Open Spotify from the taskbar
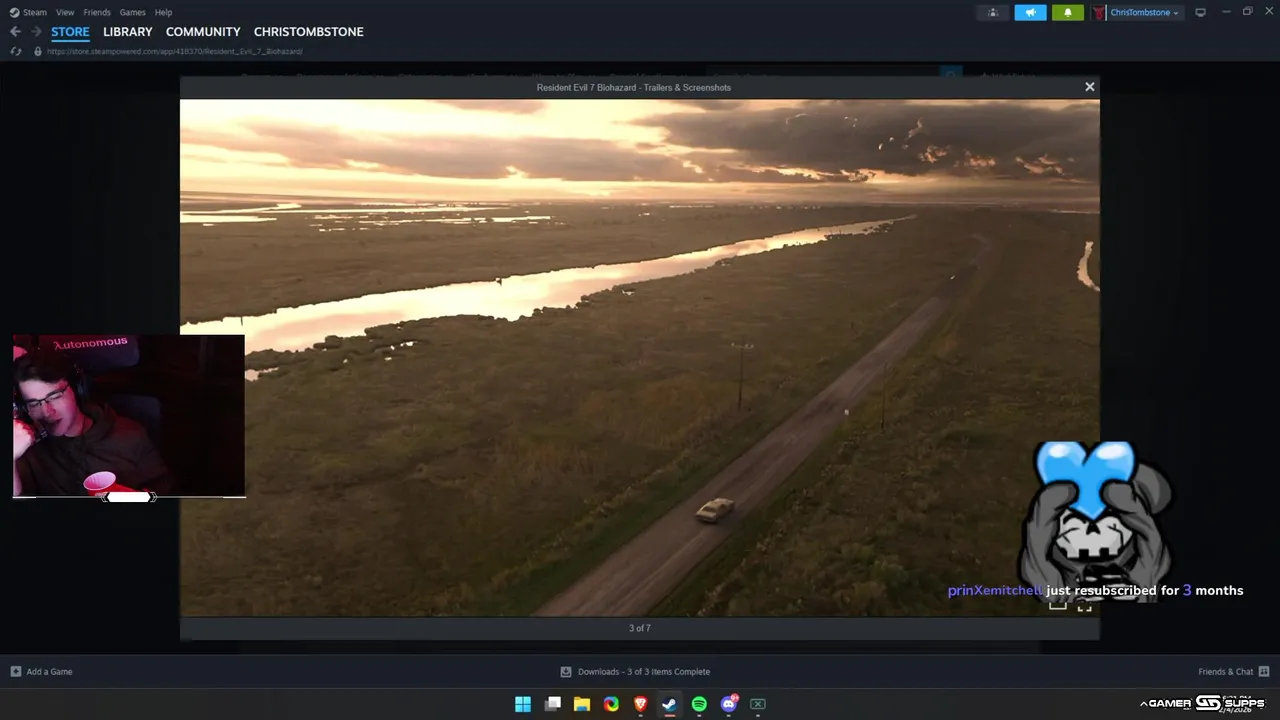The image size is (1280, 720). point(699,704)
